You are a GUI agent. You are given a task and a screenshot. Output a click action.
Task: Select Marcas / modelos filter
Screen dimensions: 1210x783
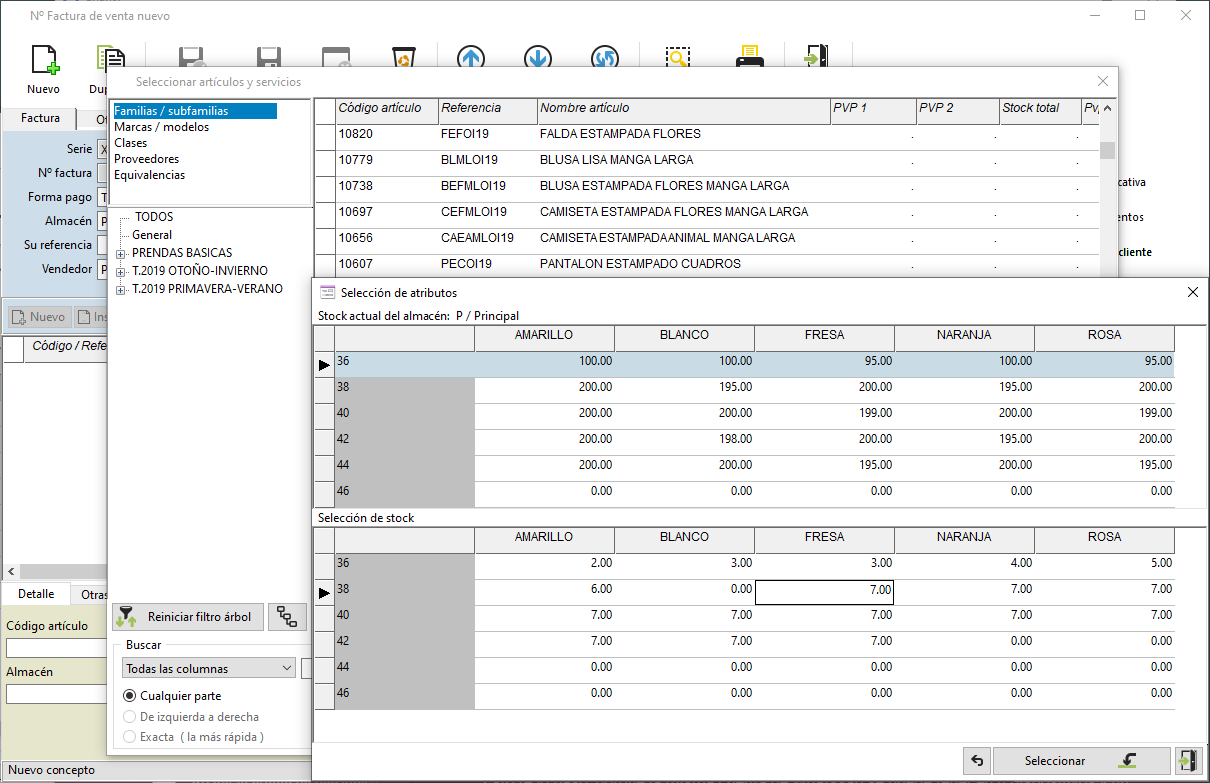point(162,127)
